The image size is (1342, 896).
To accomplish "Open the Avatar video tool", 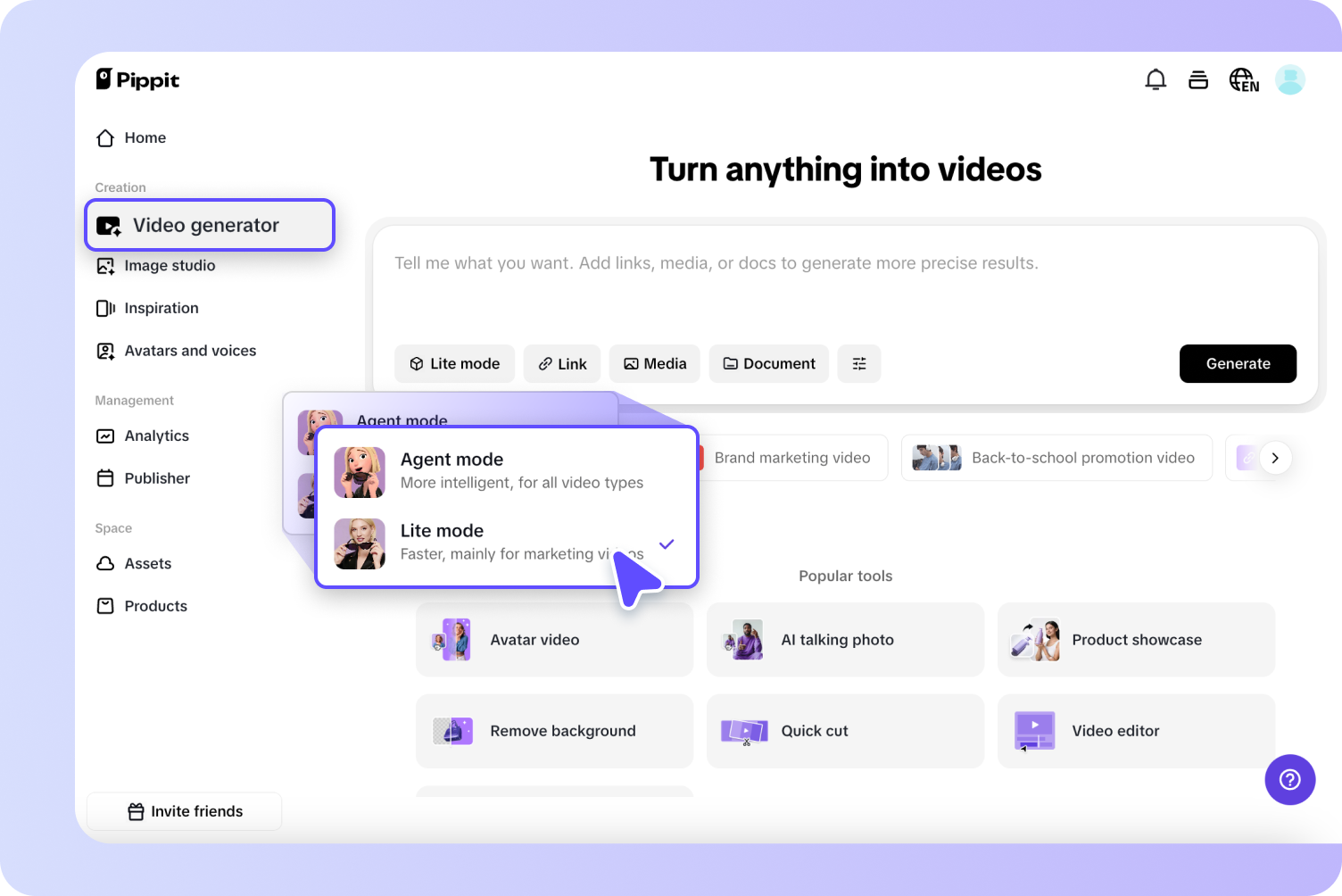I will point(554,640).
